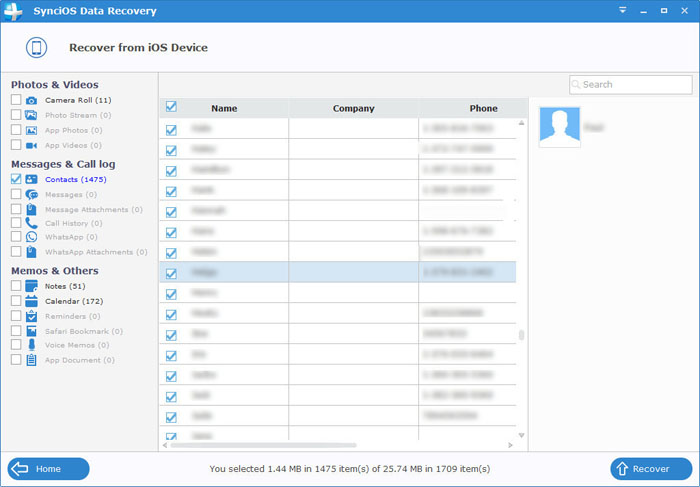Select Camera Roll (11) label
The width and height of the screenshot is (700, 487).
[78, 100]
